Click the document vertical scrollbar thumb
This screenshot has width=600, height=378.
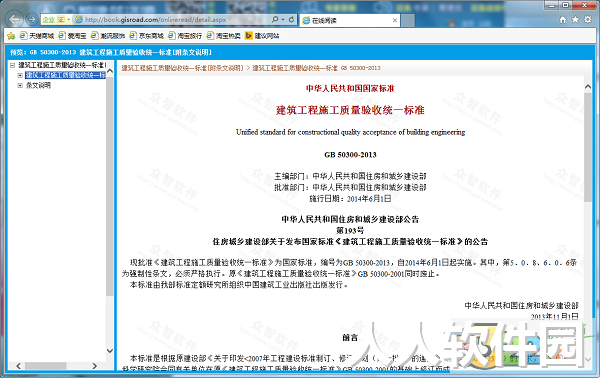click(x=588, y=147)
